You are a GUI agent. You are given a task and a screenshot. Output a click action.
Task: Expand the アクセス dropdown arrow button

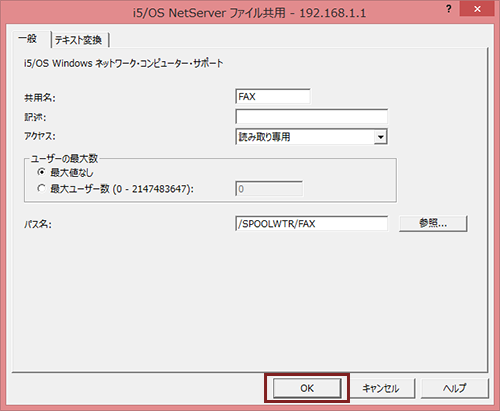380,137
